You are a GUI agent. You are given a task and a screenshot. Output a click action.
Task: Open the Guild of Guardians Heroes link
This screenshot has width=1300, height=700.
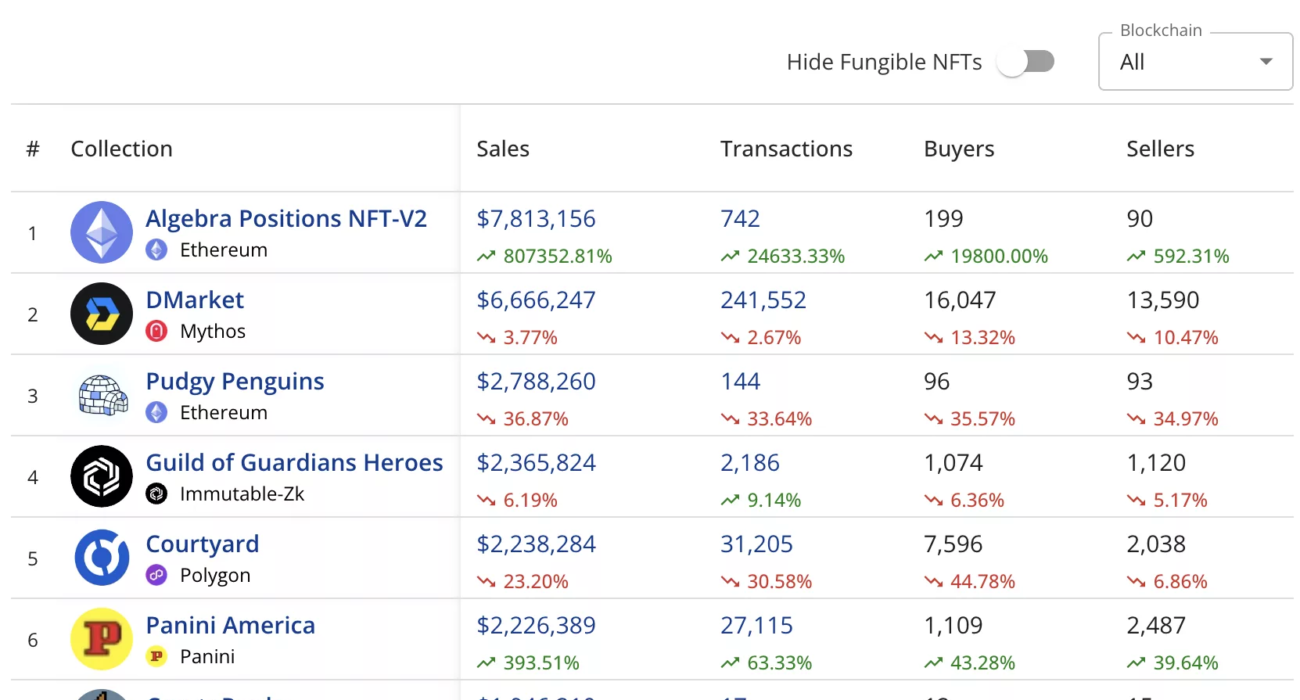294,462
